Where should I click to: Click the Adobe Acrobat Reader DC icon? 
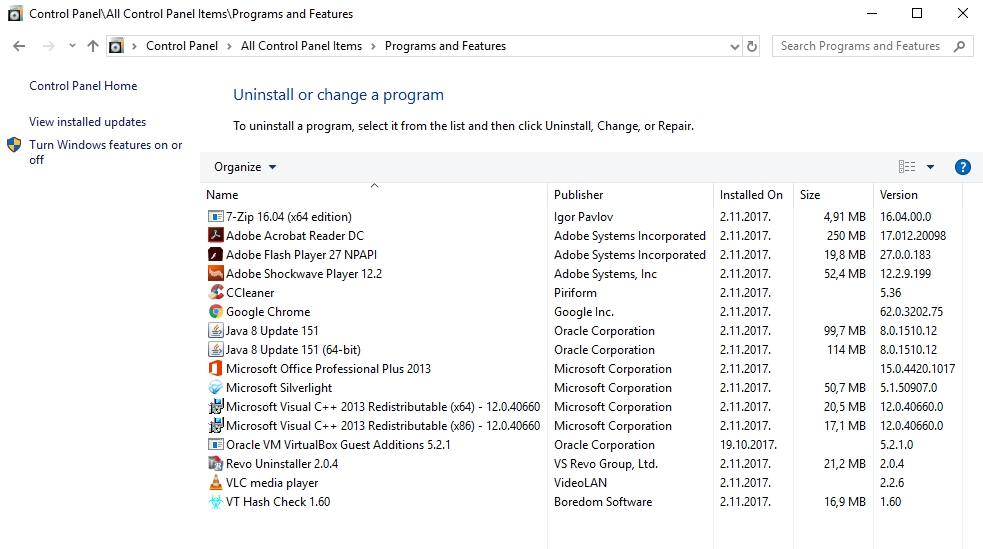pyautogui.click(x=215, y=236)
